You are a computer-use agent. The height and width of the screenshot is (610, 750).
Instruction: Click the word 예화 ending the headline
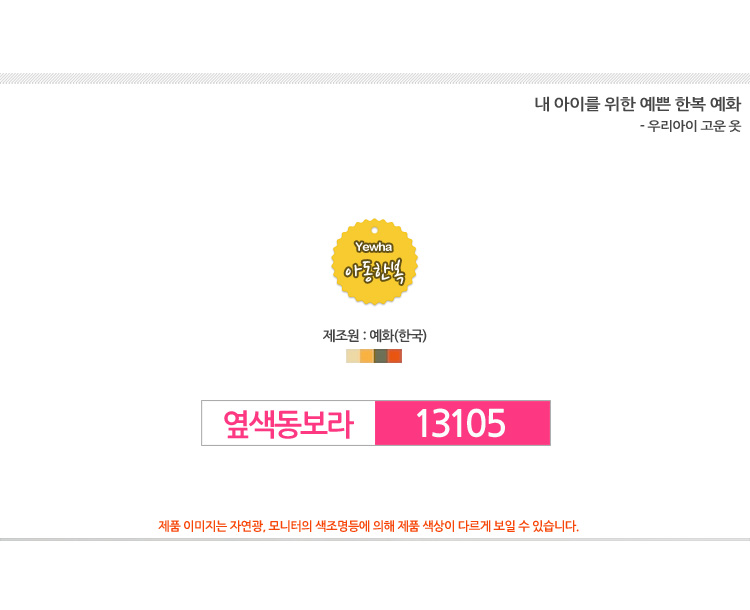coord(726,104)
